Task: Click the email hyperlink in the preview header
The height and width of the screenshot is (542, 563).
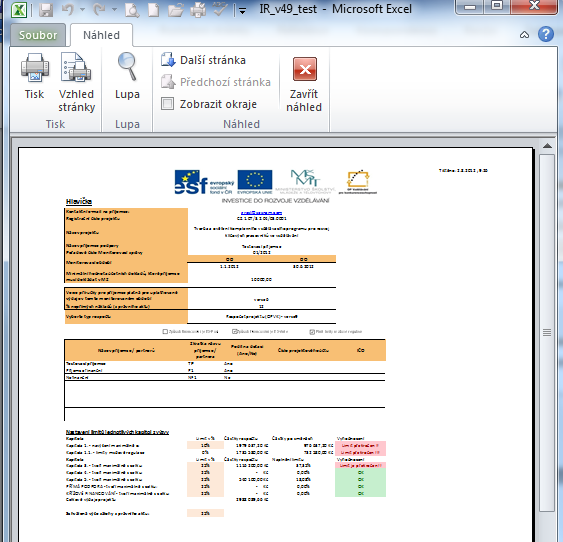Action: [x=261, y=212]
